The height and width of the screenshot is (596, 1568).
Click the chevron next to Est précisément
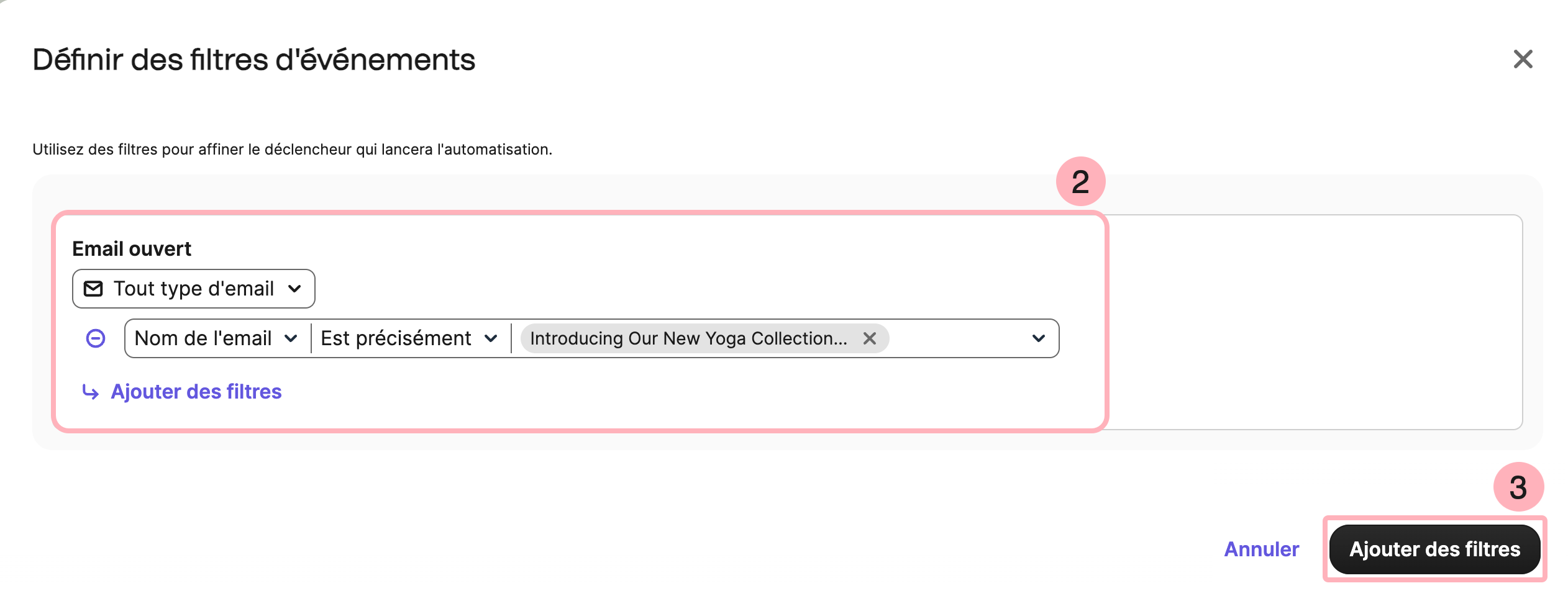pos(491,338)
